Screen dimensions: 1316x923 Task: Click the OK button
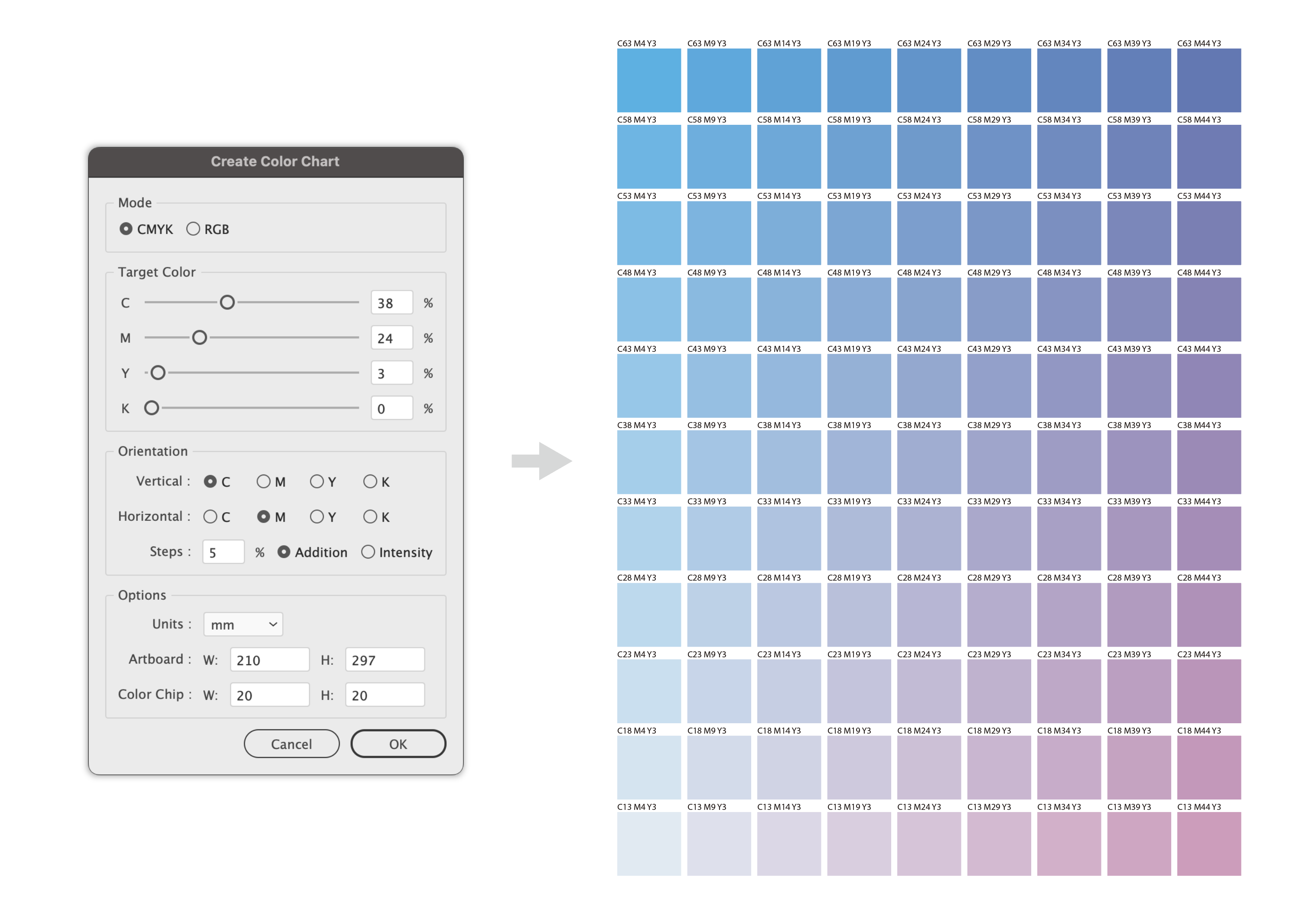tap(398, 744)
